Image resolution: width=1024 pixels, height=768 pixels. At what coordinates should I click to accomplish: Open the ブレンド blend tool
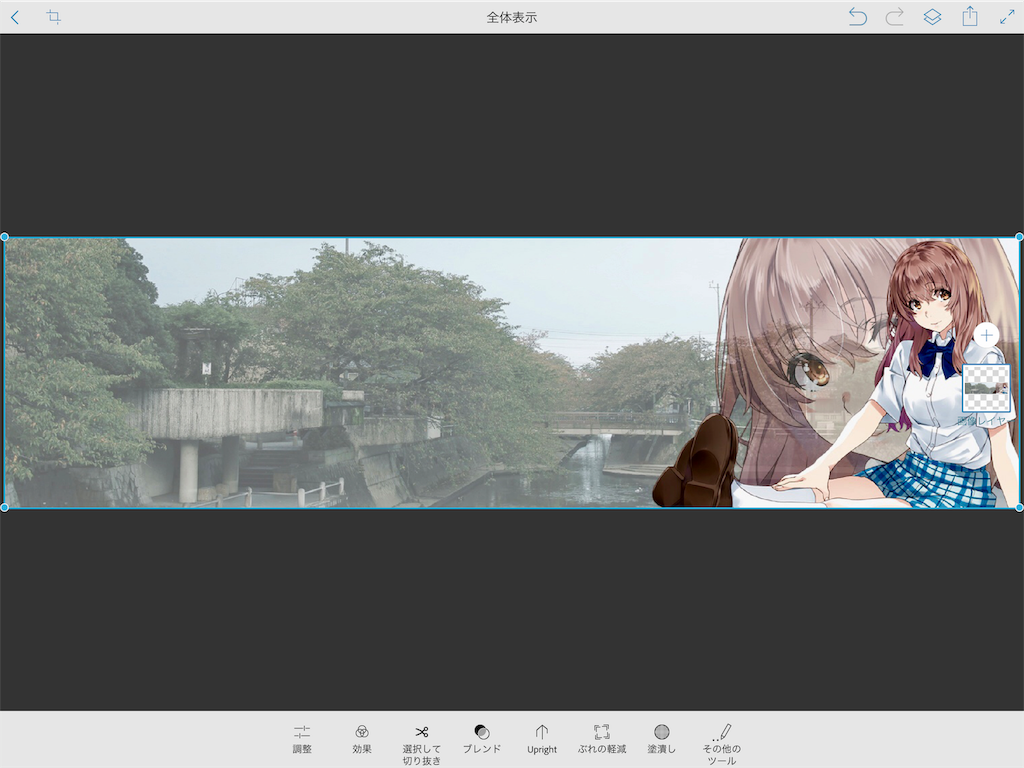[x=482, y=739]
